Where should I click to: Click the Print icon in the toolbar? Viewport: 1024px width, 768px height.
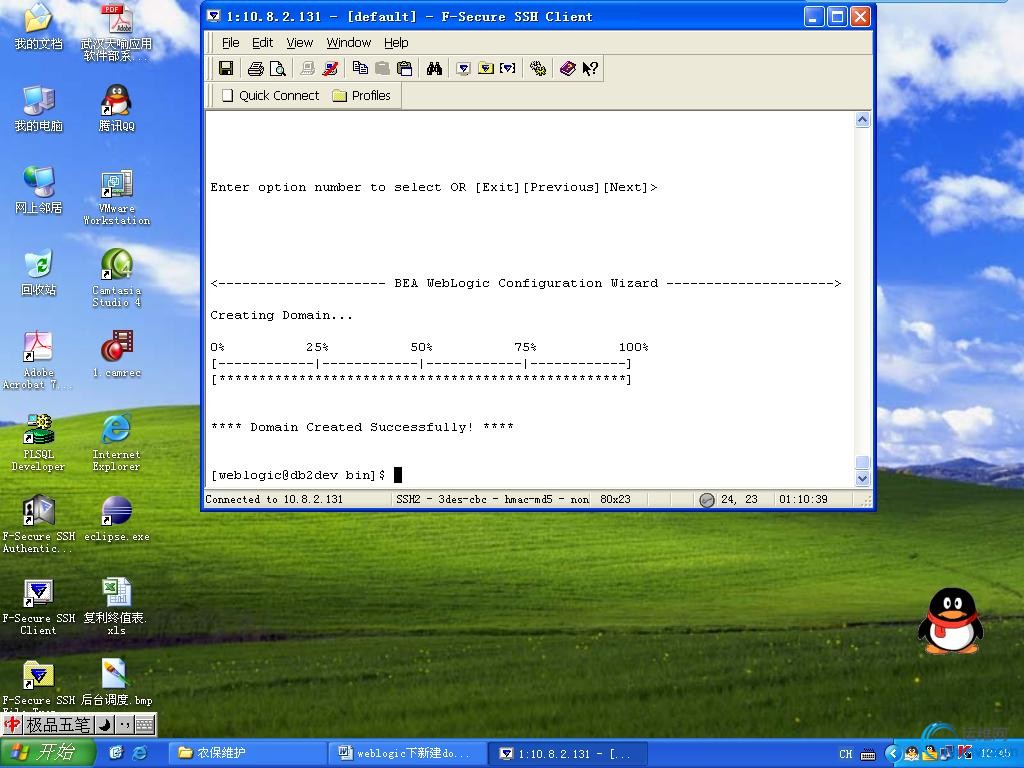pyautogui.click(x=255, y=68)
